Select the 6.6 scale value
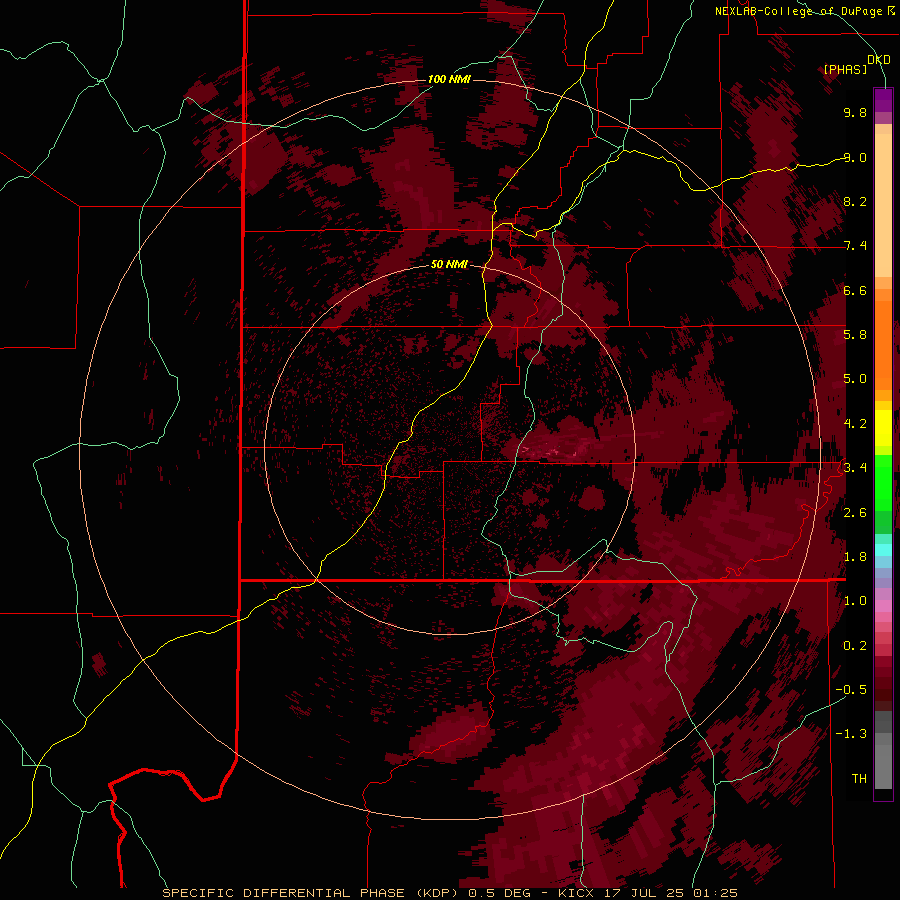This screenshot has width=900, height=900. coord(855,290)
